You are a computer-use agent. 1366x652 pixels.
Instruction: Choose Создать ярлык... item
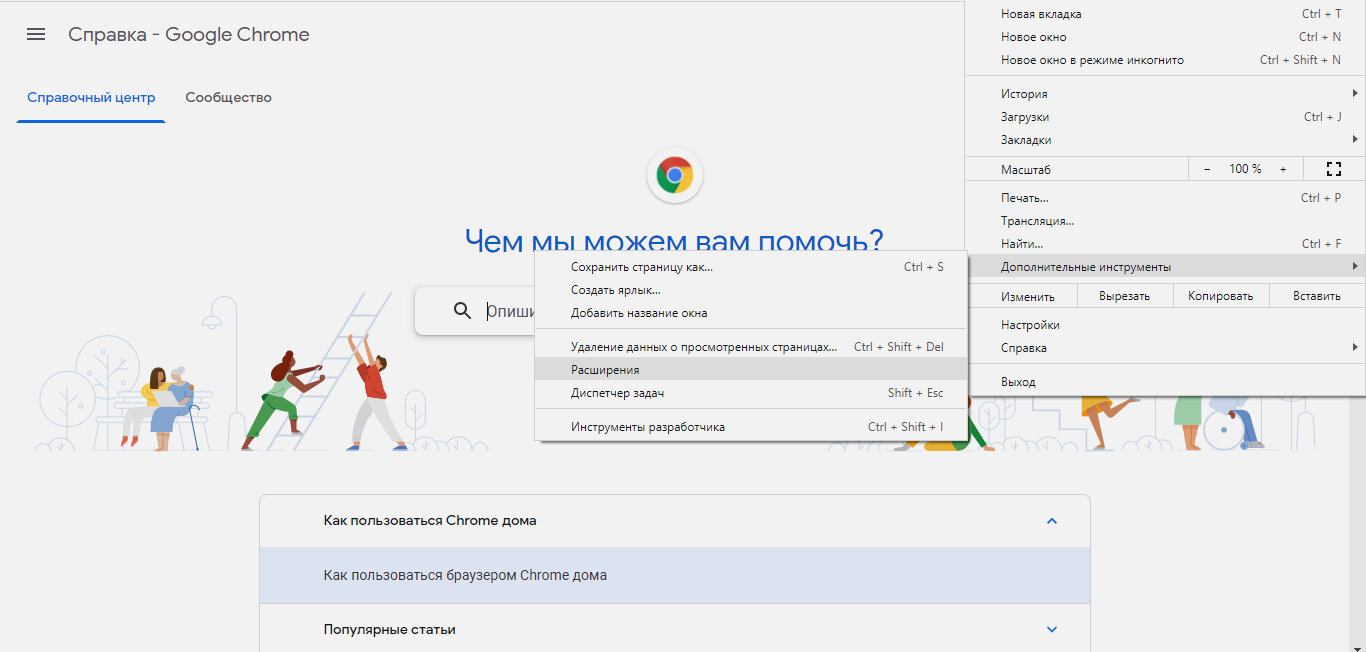pos(752,290)
